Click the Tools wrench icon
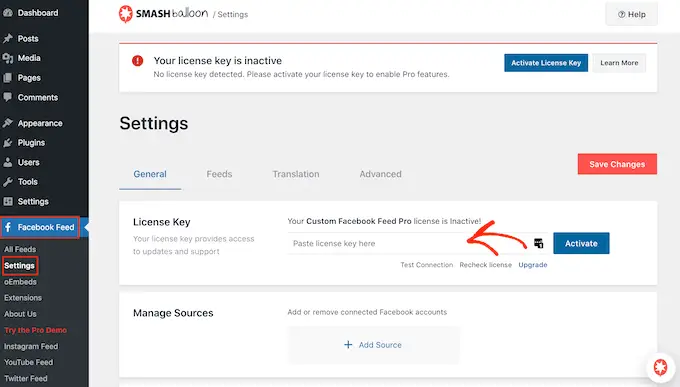This screenshot has height=387, width=680. pos(7,182)
